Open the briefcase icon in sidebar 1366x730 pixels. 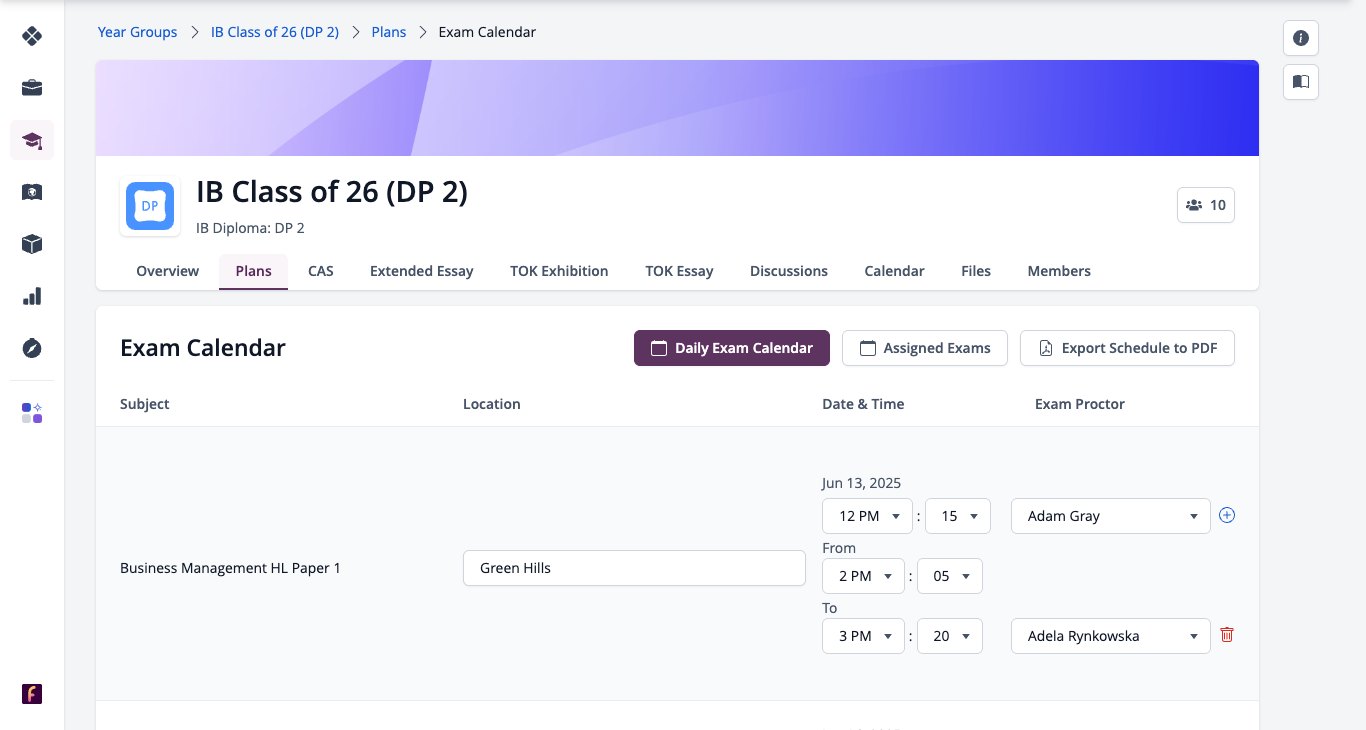point(32,88)
